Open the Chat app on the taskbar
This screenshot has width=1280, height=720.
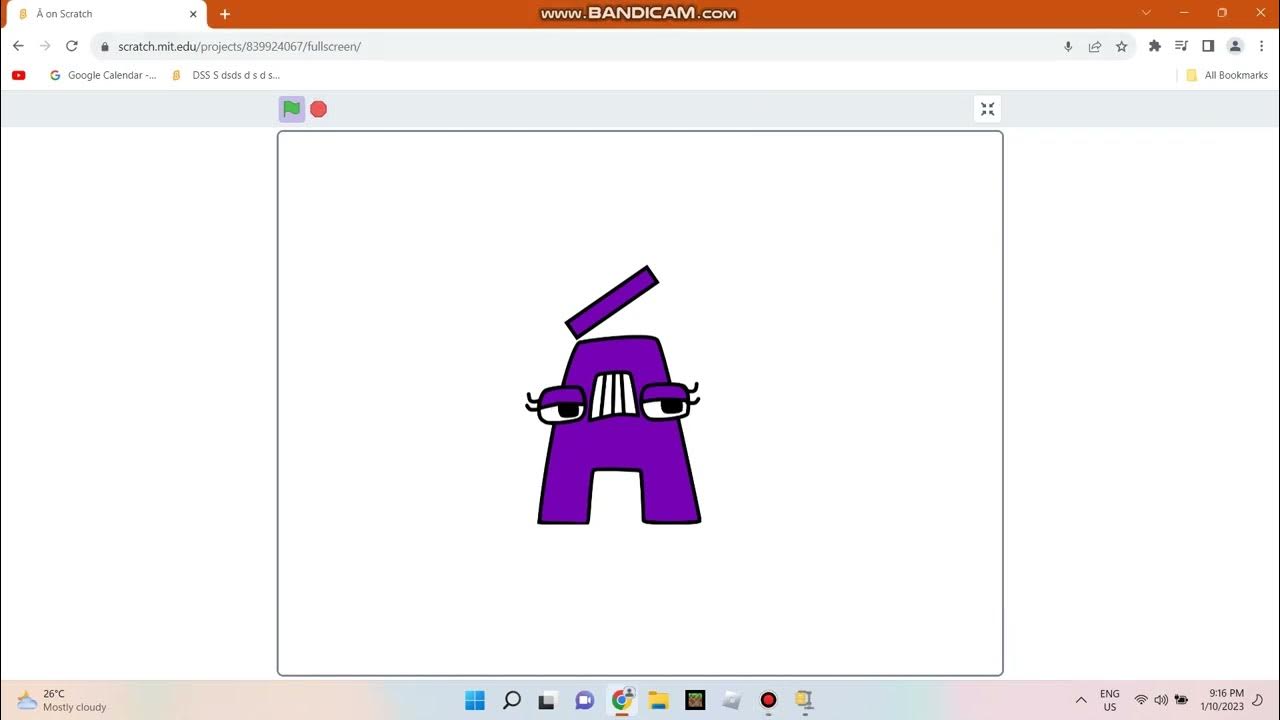[585, 700]
